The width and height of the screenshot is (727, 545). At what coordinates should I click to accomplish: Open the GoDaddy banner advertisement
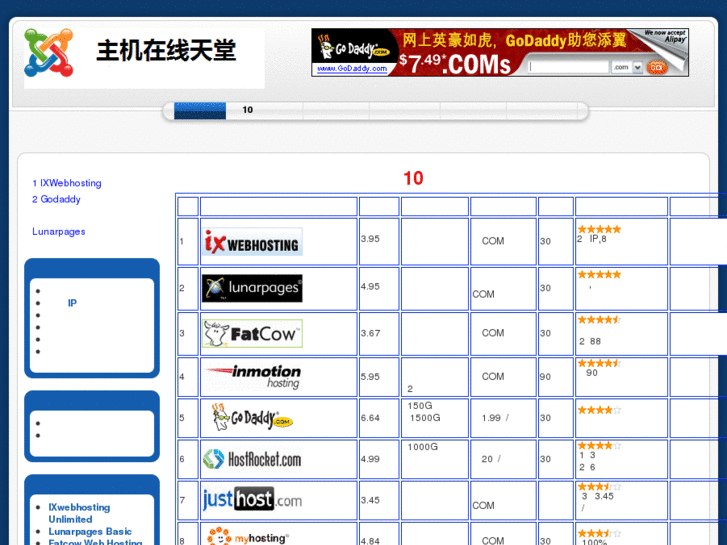[x=500, y=52]
